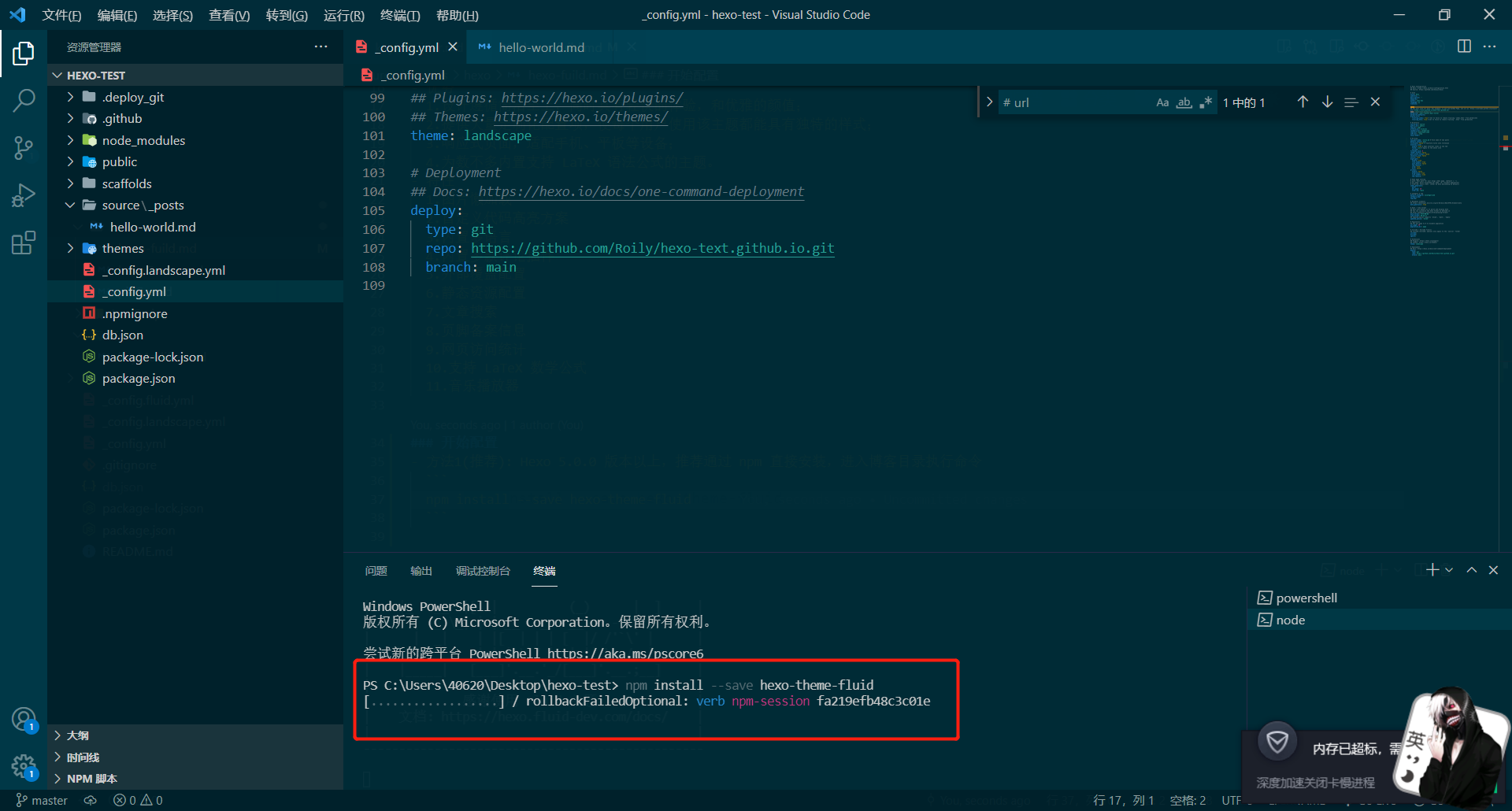Viewport: 1512px width, 811px height.
Task: Maximize the terminal panel size
Action: tap(1471, 569)
